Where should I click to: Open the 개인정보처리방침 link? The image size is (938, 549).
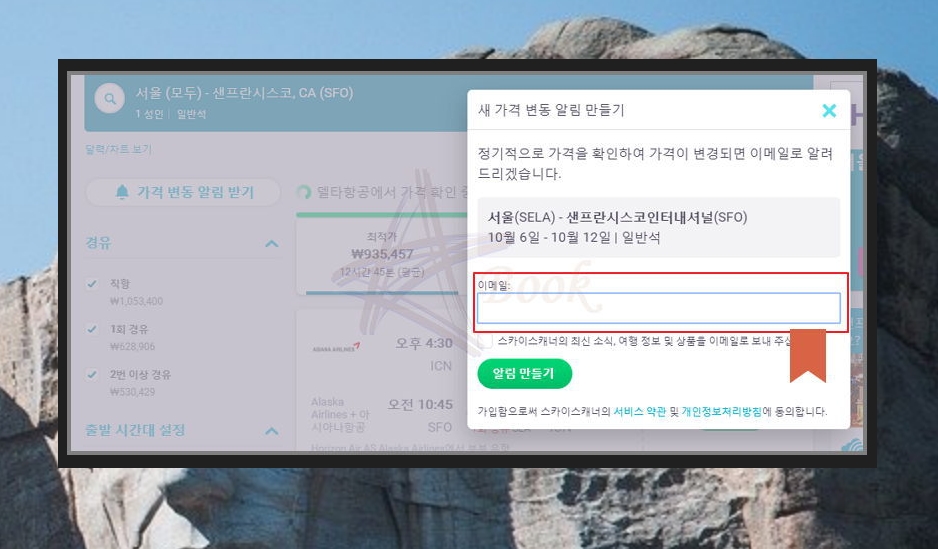pyautogui.click(x=721, y=411)
